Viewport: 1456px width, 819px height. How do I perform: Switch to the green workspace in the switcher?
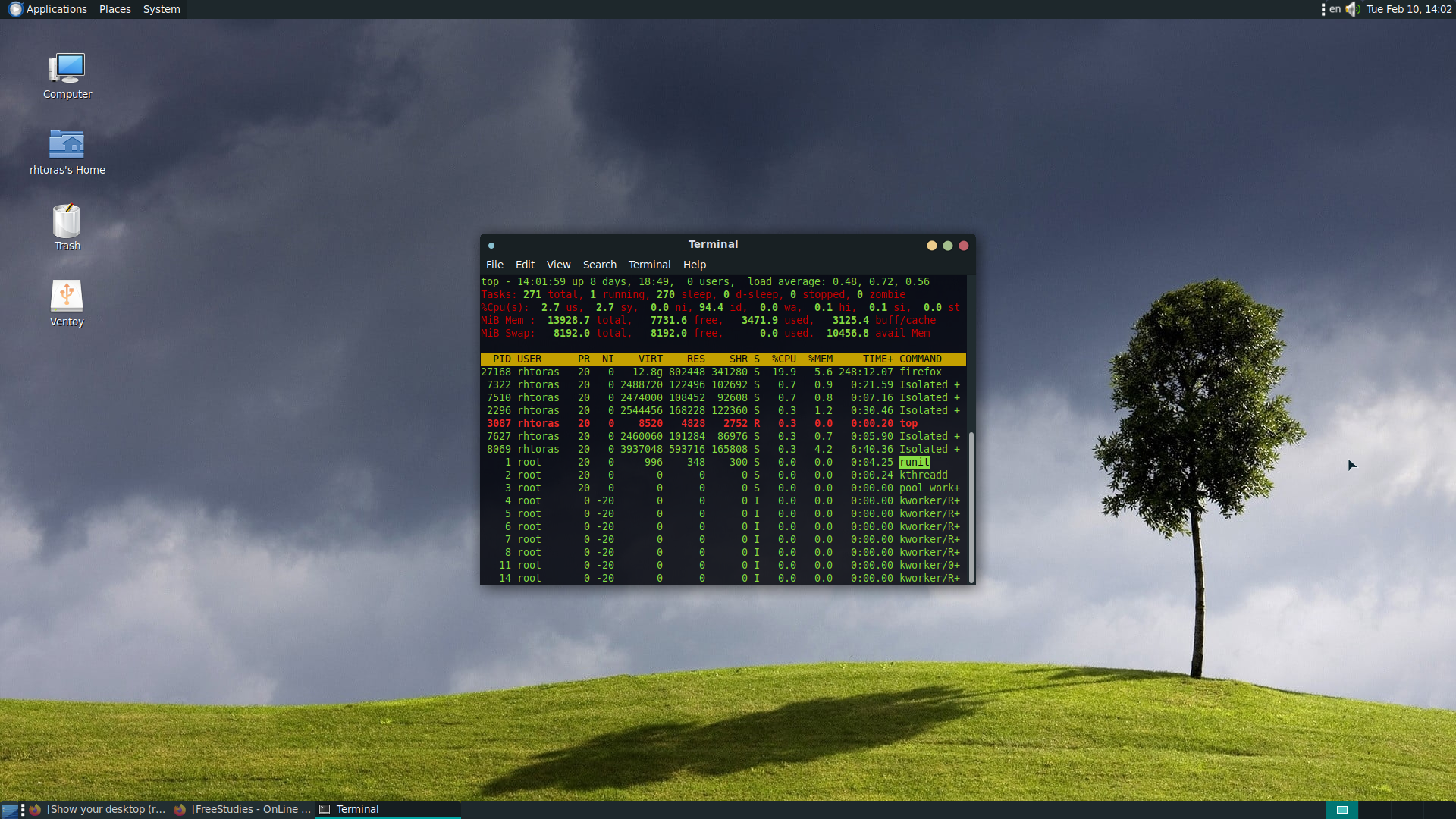pyautogui.click(x=1341, y=810)
